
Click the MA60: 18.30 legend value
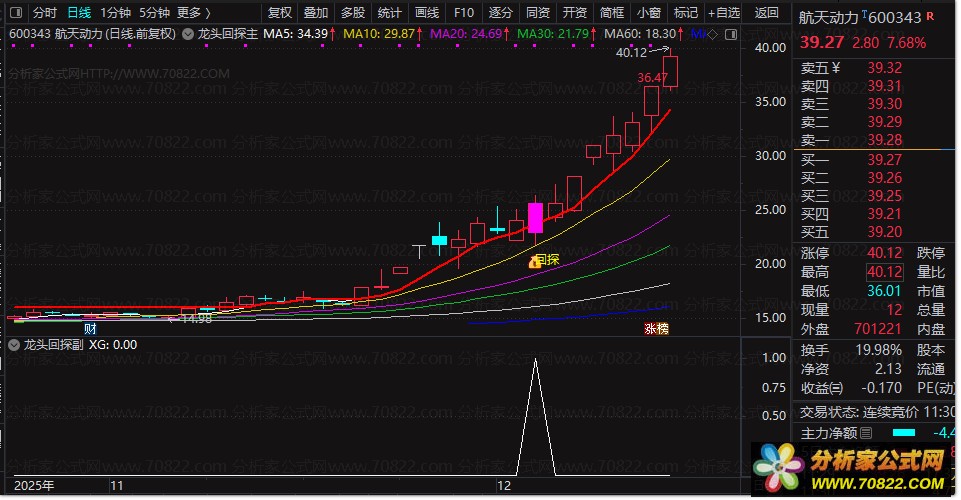pyautogui.click(x=640, y=34)
